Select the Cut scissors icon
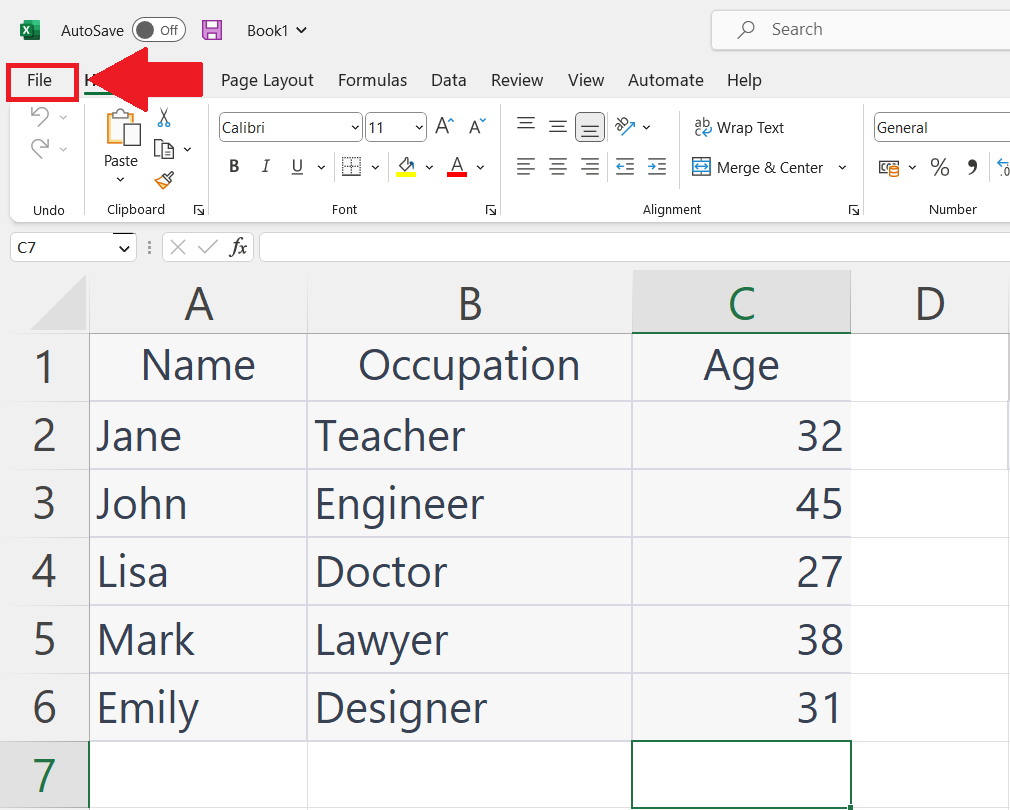This screenshot has width=1010, height=810. pyautogui.click(x=164, y=118)
